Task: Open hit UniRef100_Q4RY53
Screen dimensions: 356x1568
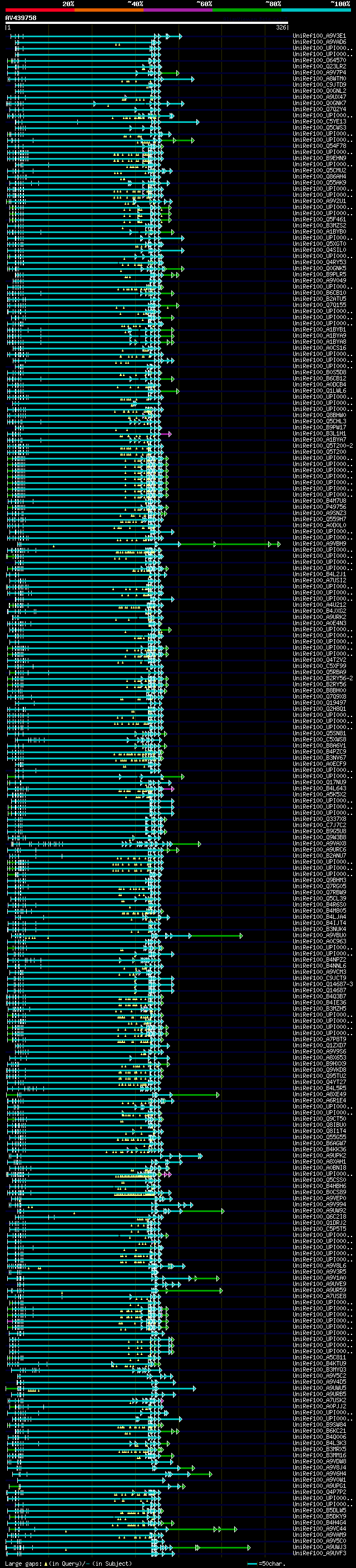Action: pyautogui.click(x=319, y=263)
